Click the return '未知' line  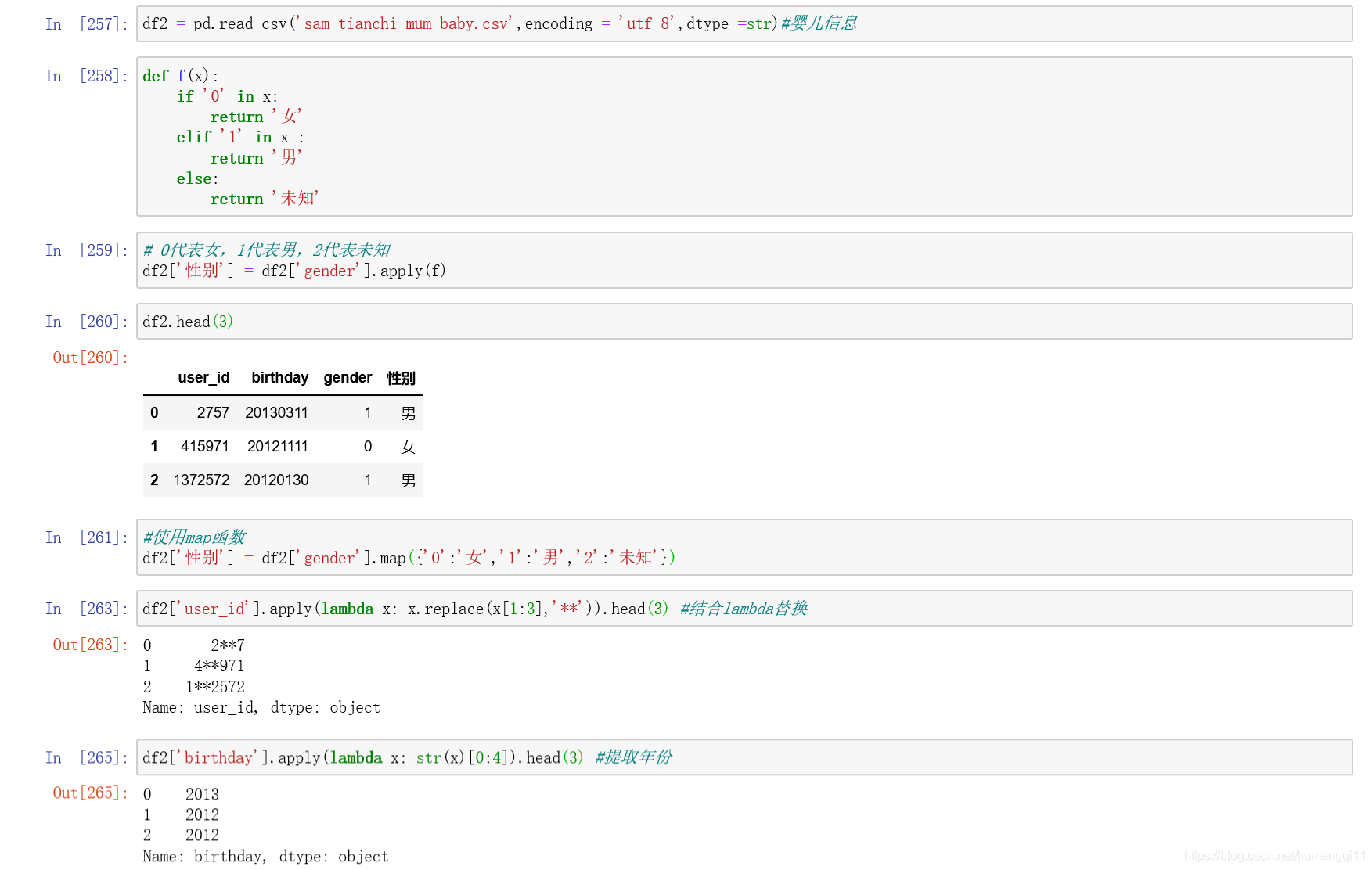pyautogui.click(x=265, y=199)
